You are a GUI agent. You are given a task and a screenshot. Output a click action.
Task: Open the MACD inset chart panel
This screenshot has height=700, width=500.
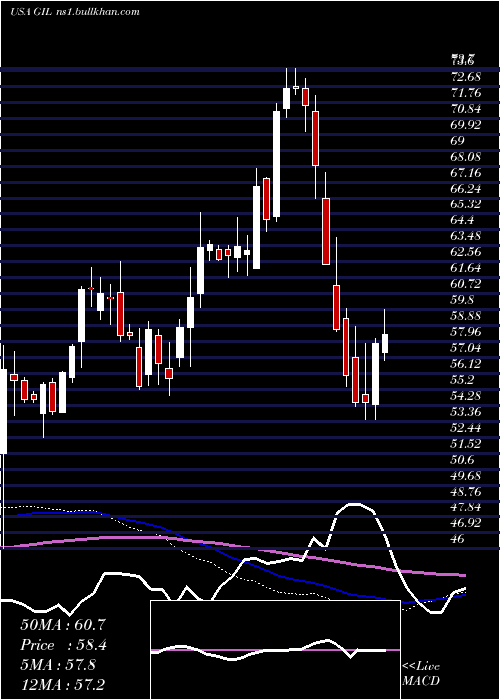[x=275, y=650]
